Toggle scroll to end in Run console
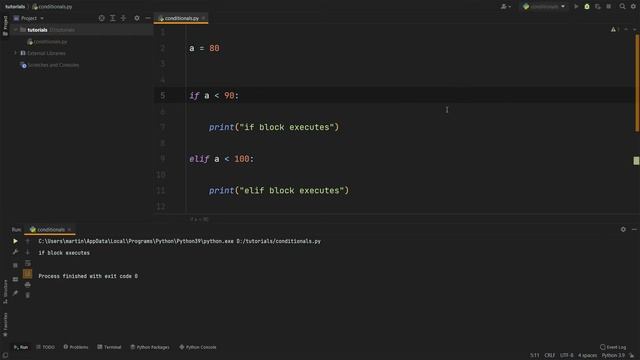 (27, 274)
